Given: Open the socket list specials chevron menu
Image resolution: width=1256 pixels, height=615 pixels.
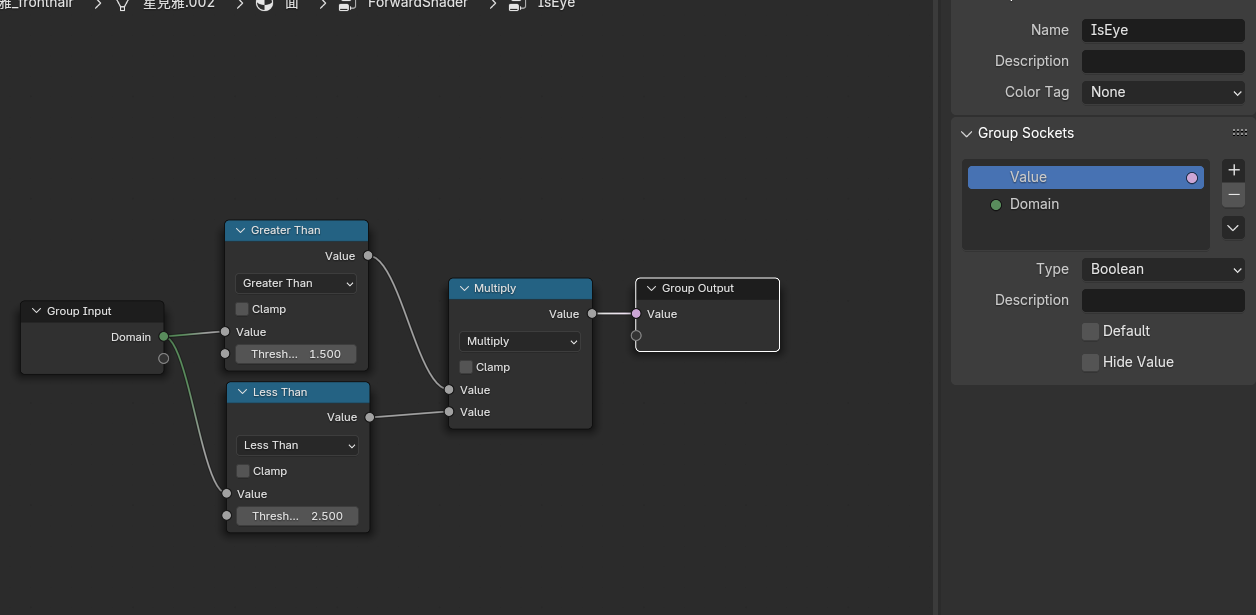Looking at the screenshot, I should pos(1234,228).
